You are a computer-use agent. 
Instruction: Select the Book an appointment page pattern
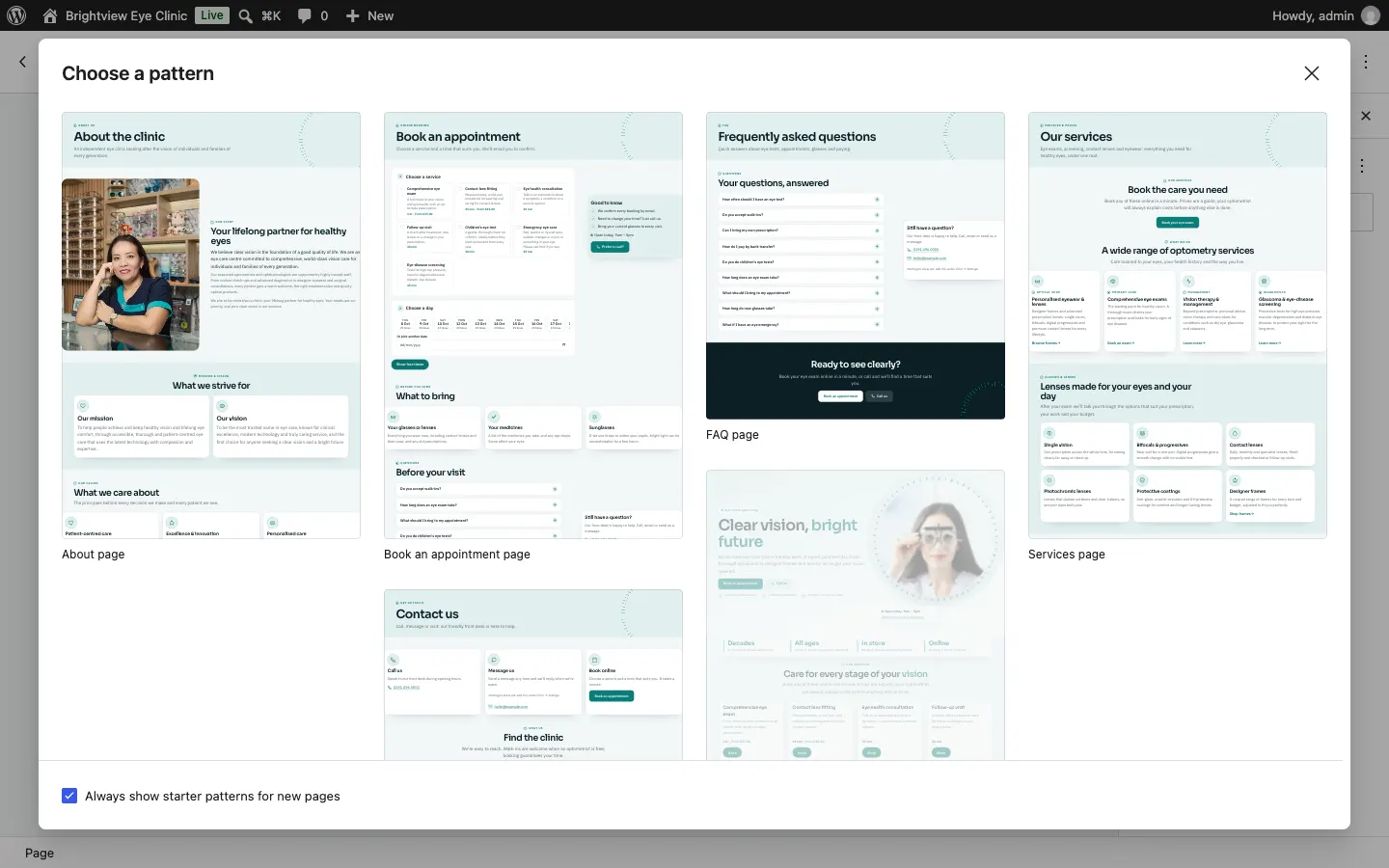533,325
